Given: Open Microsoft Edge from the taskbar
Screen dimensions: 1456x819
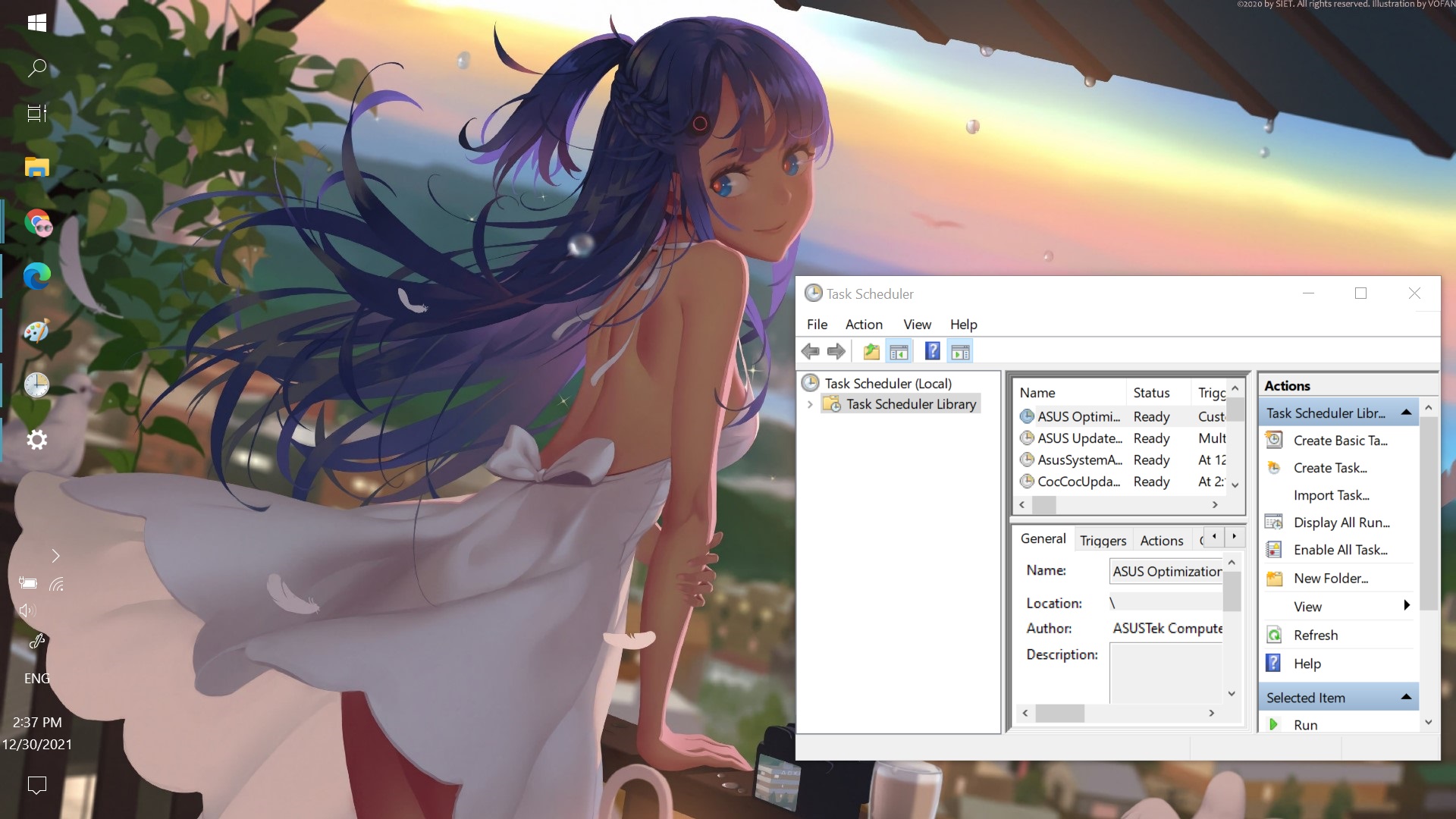Looking at the screenshot, I should [36, 276].
